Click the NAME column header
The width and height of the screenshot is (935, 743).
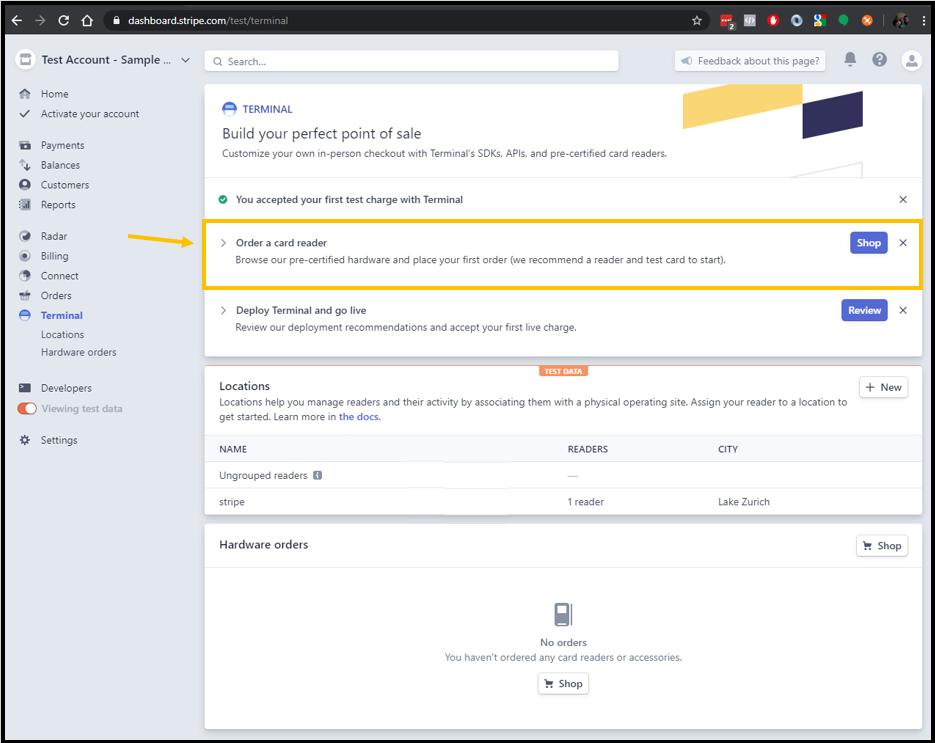point(233,449)
